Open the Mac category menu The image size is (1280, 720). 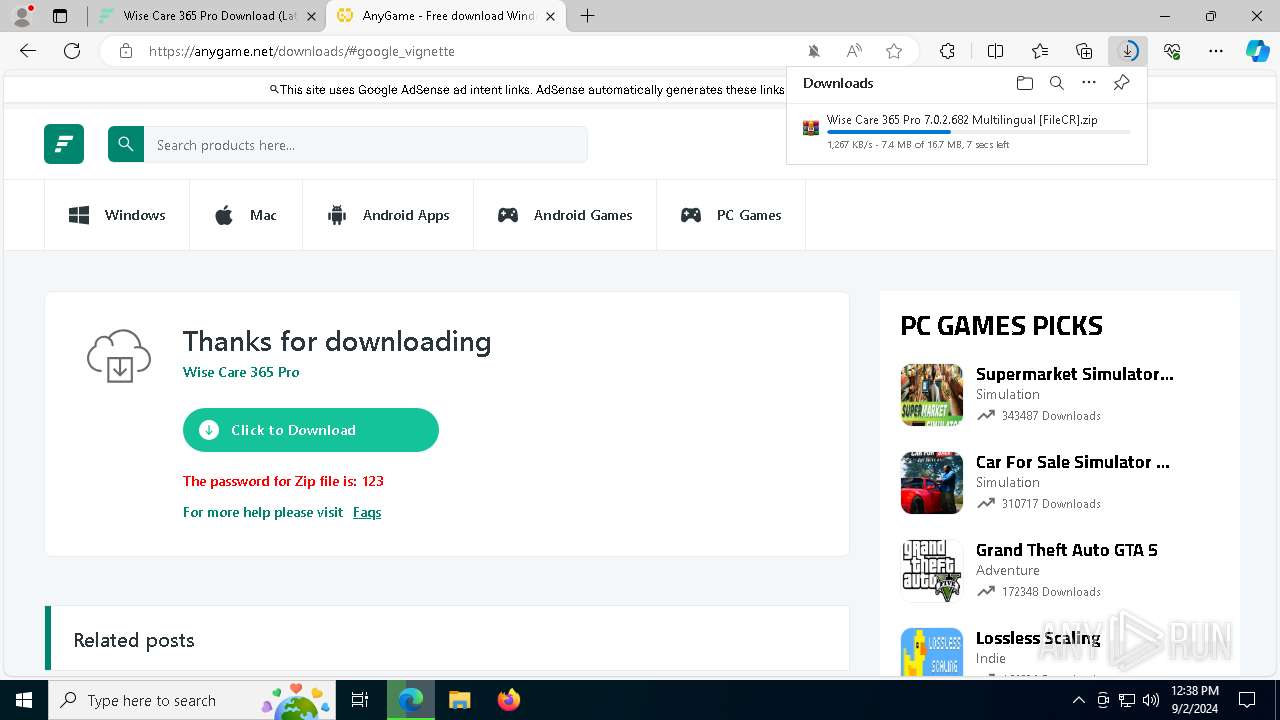(x=246, y=215)
